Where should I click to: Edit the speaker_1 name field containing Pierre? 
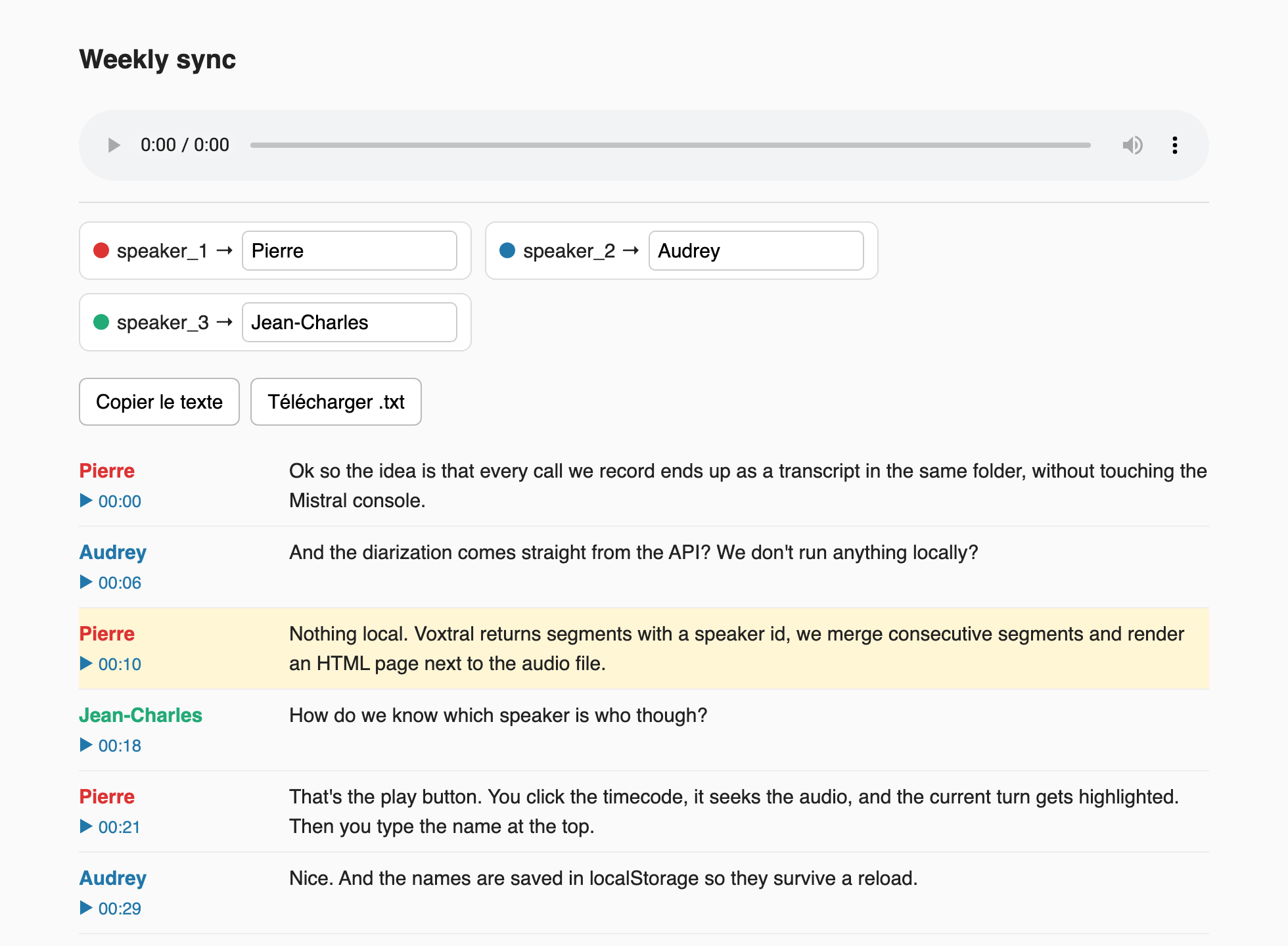350,251
